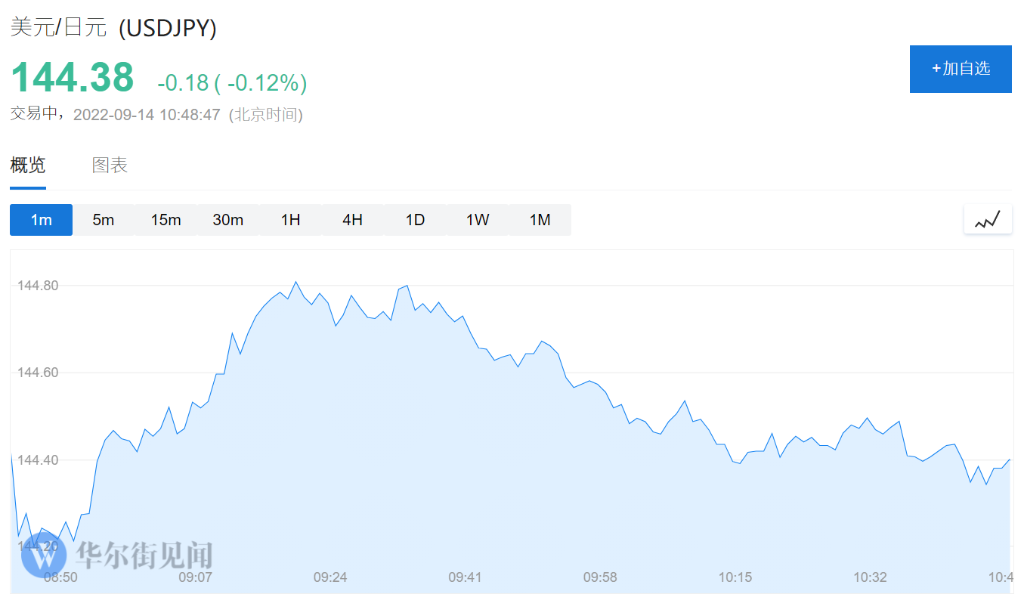This screenshot has height=602, width=1024.
Task: Show the 1W weekly chart
Action: 477,220
